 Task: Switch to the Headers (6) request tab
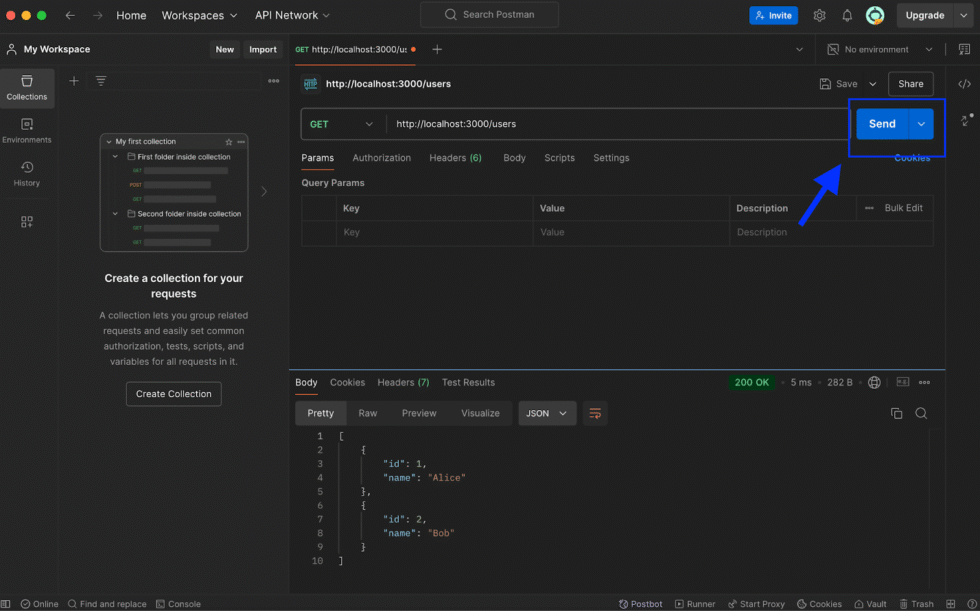click(455, 158)
